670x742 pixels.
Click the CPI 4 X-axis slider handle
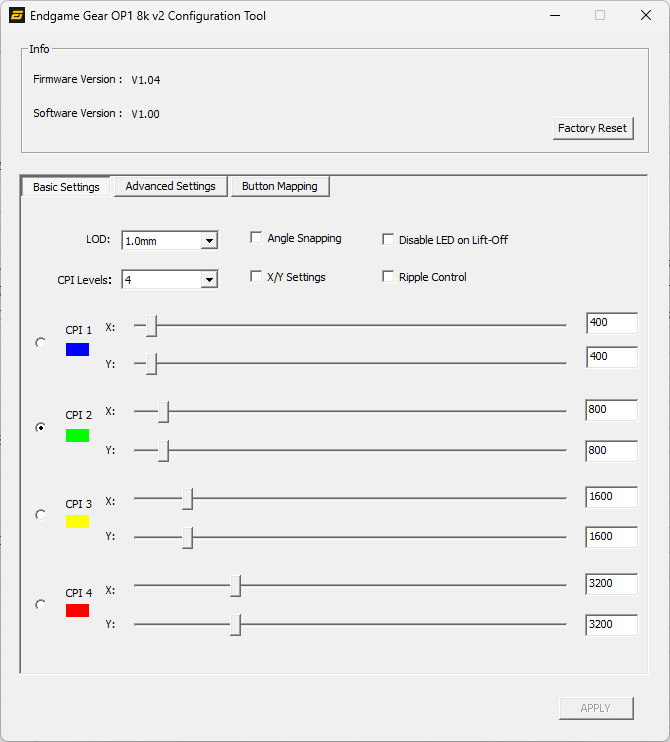[x=235, y=586]
